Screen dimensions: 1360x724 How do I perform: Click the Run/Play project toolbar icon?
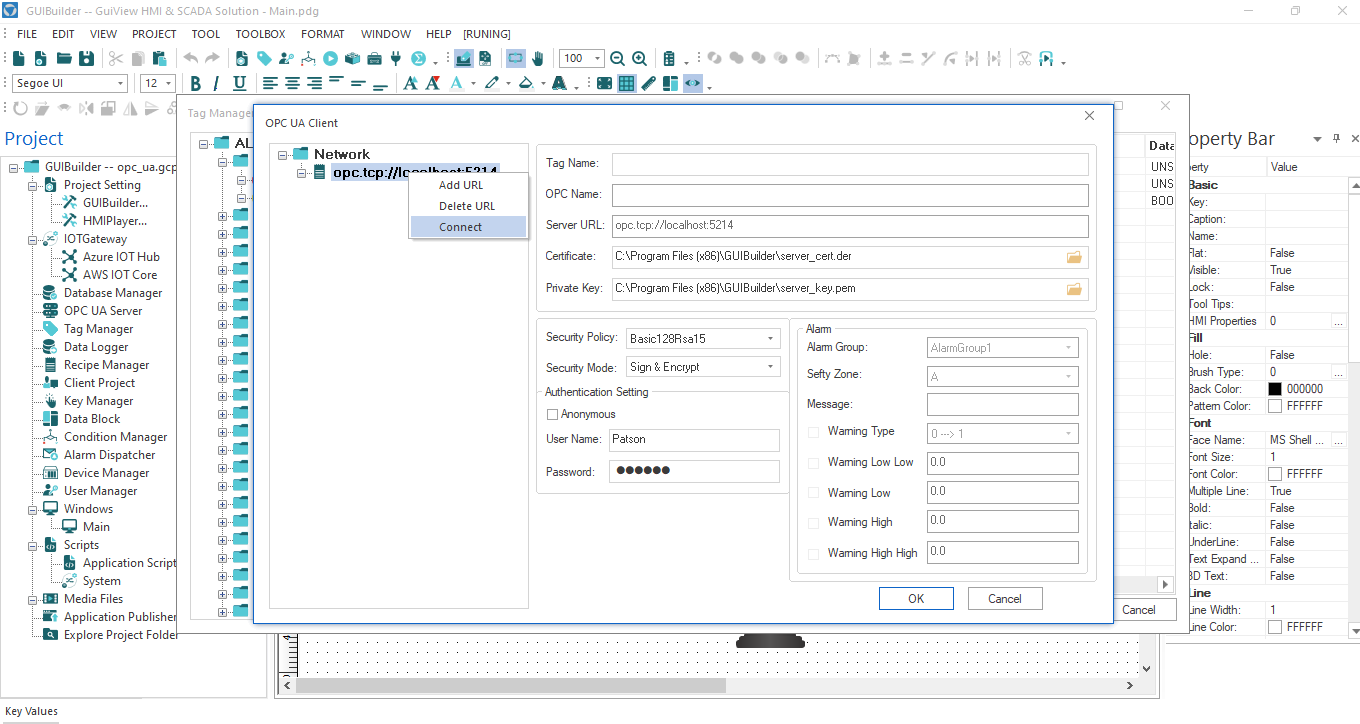(x=330, y=58)
